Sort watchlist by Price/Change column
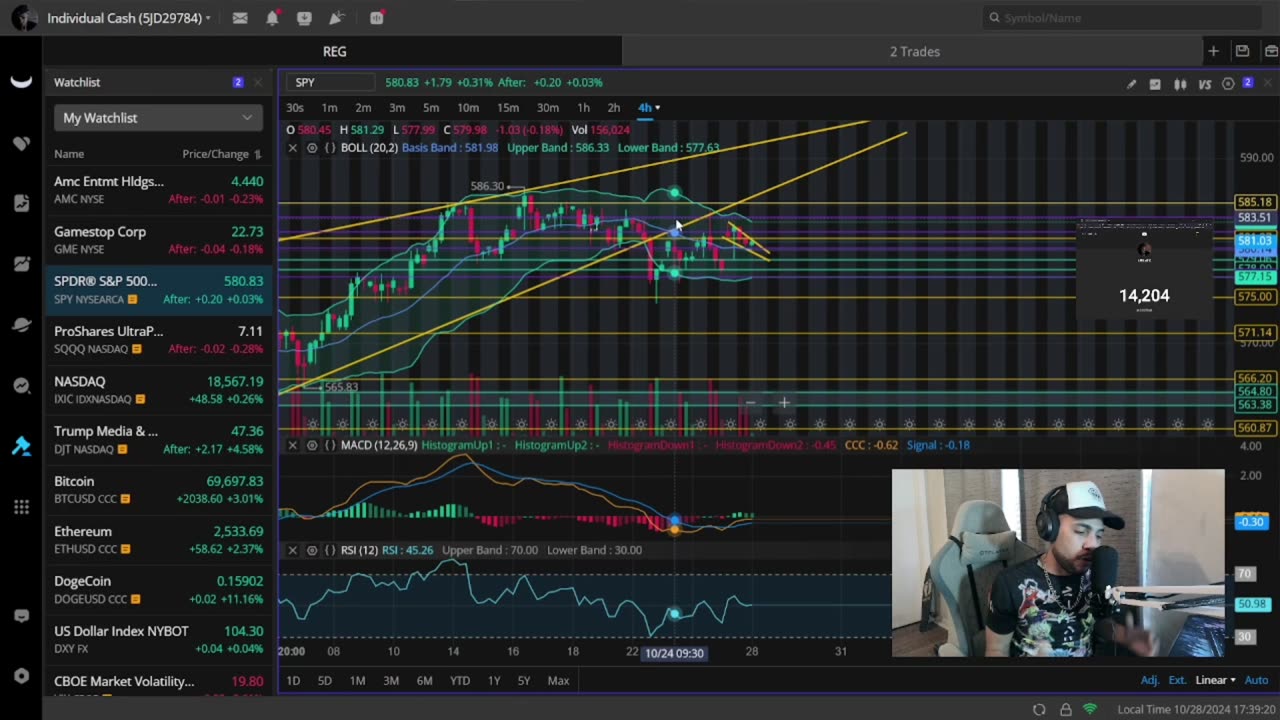Image resolution: width=1280 pixels, height=720 pixels. (x=222, y=154)
